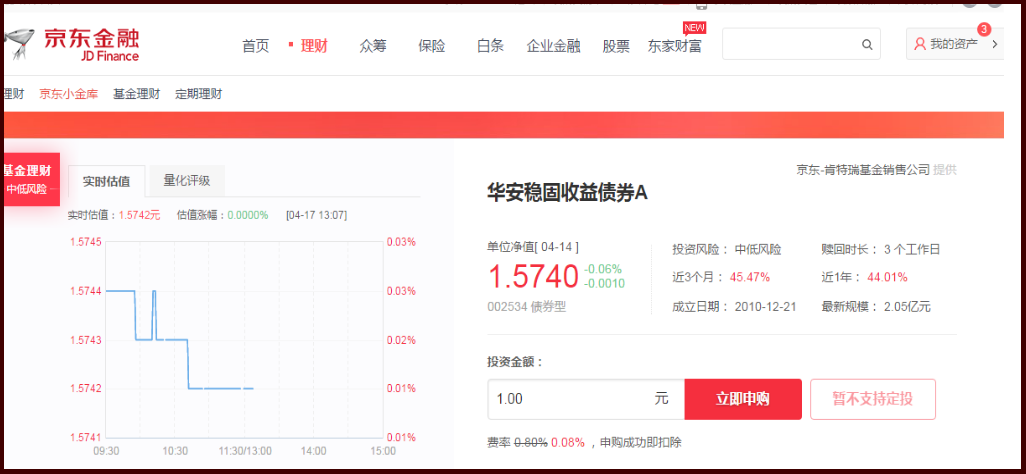The image size is (1026, 474).
Task: Open 基金理财 sub-navigation link
Action: pos(137,94)
